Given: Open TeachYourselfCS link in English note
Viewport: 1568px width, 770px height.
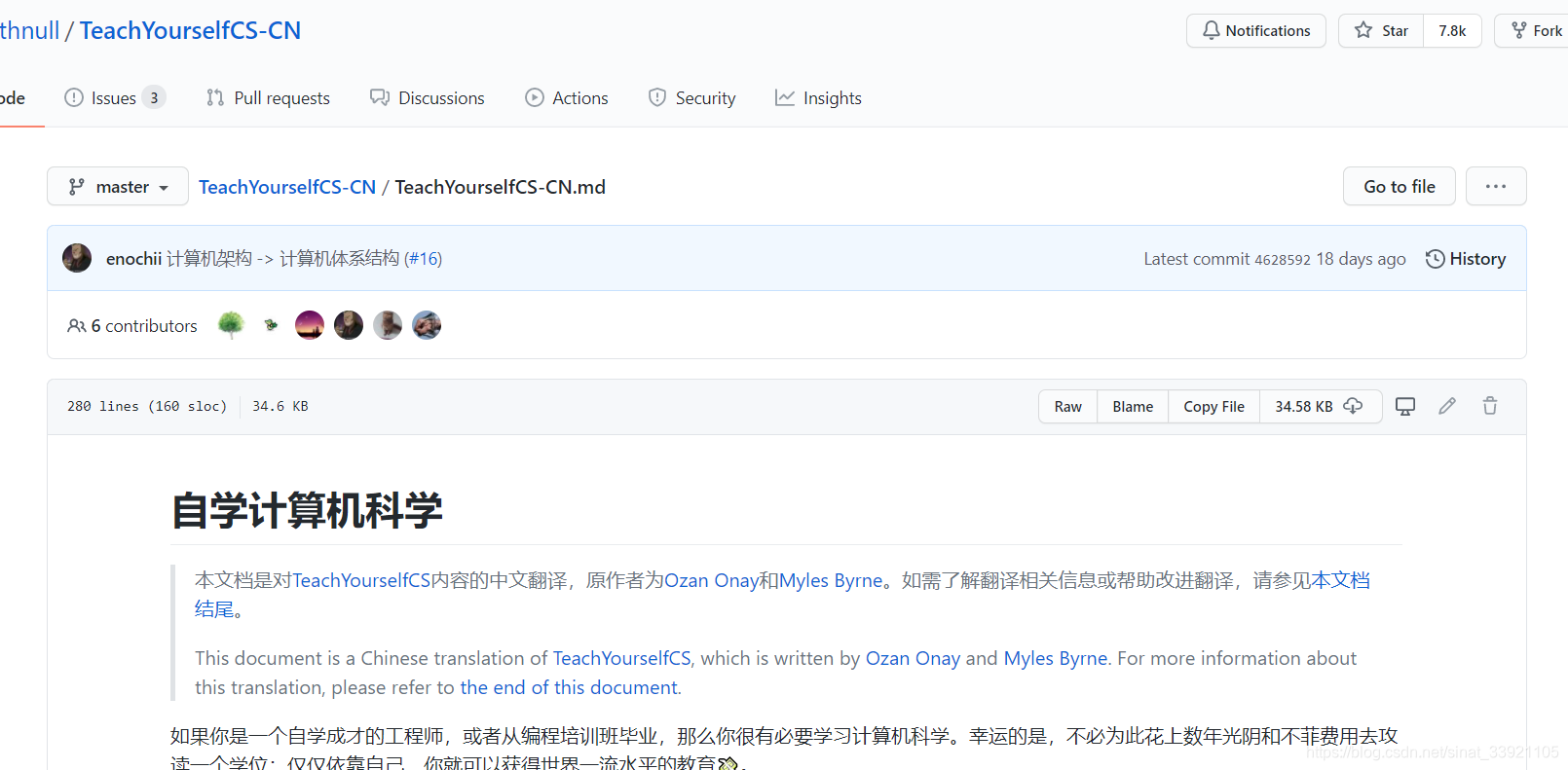Looking at the screenshot, I should point(622,658).
